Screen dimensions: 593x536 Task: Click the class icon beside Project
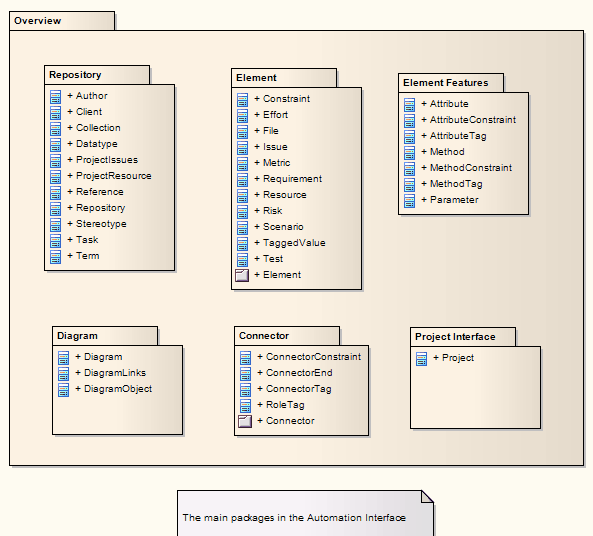(421, 359)
